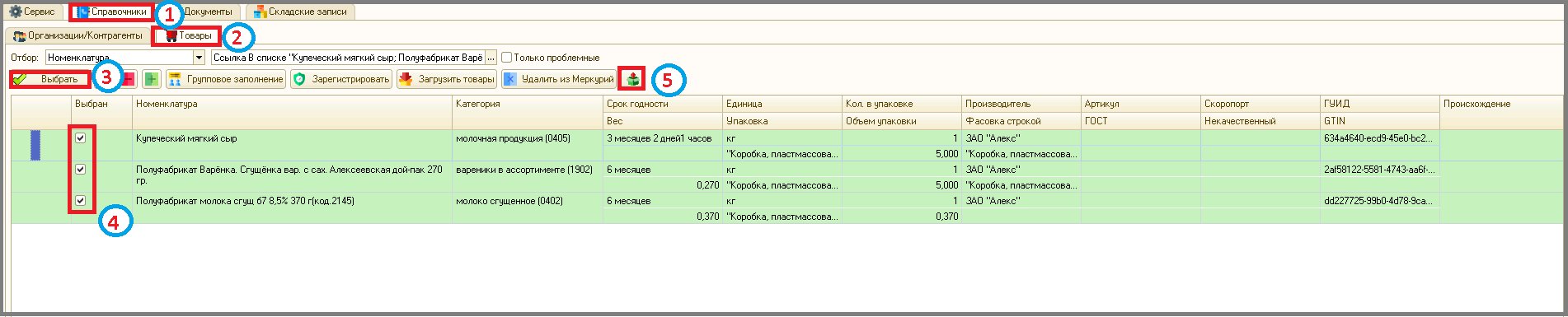Click the Скоропорт column header

click(x=1261, y=104)
